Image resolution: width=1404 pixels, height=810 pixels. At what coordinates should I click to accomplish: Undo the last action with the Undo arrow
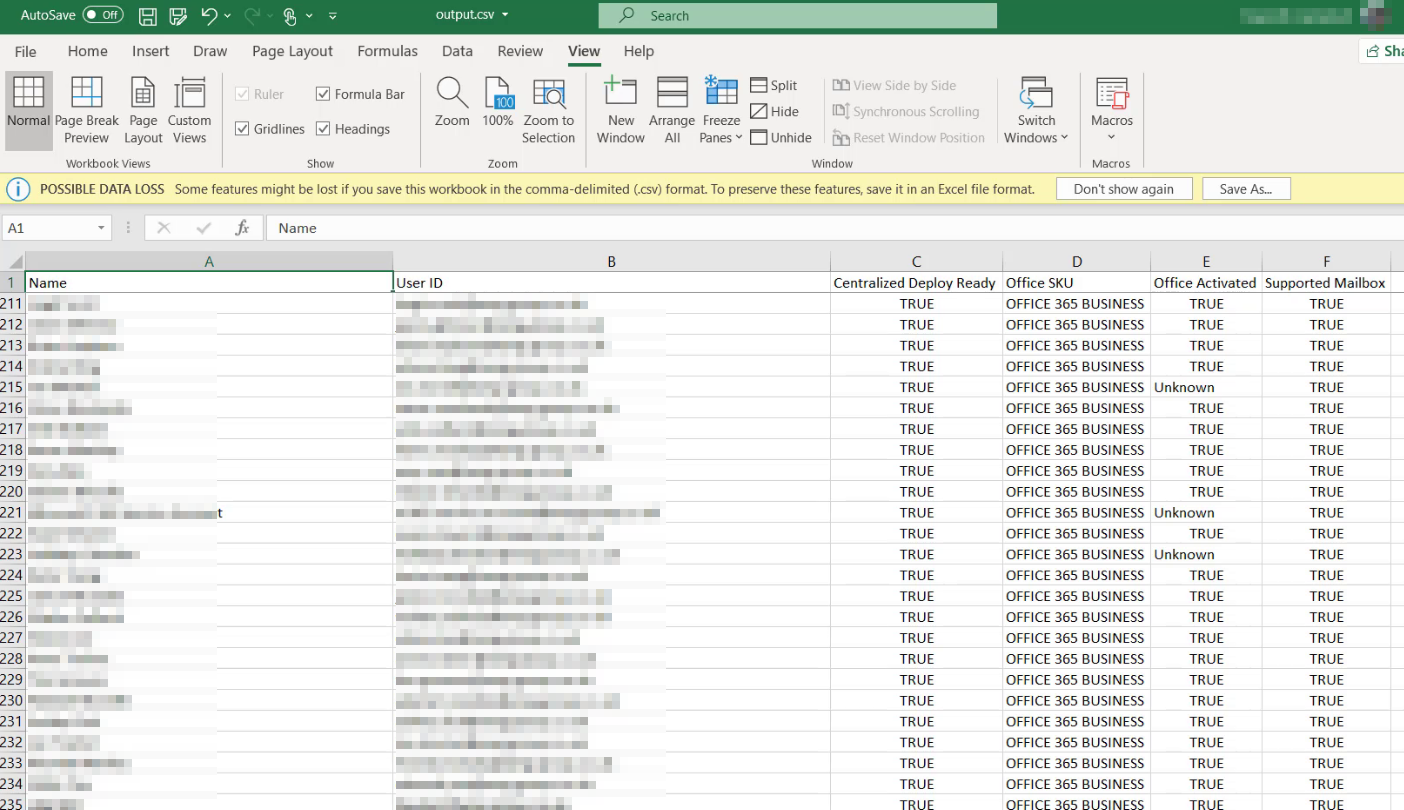209,16
